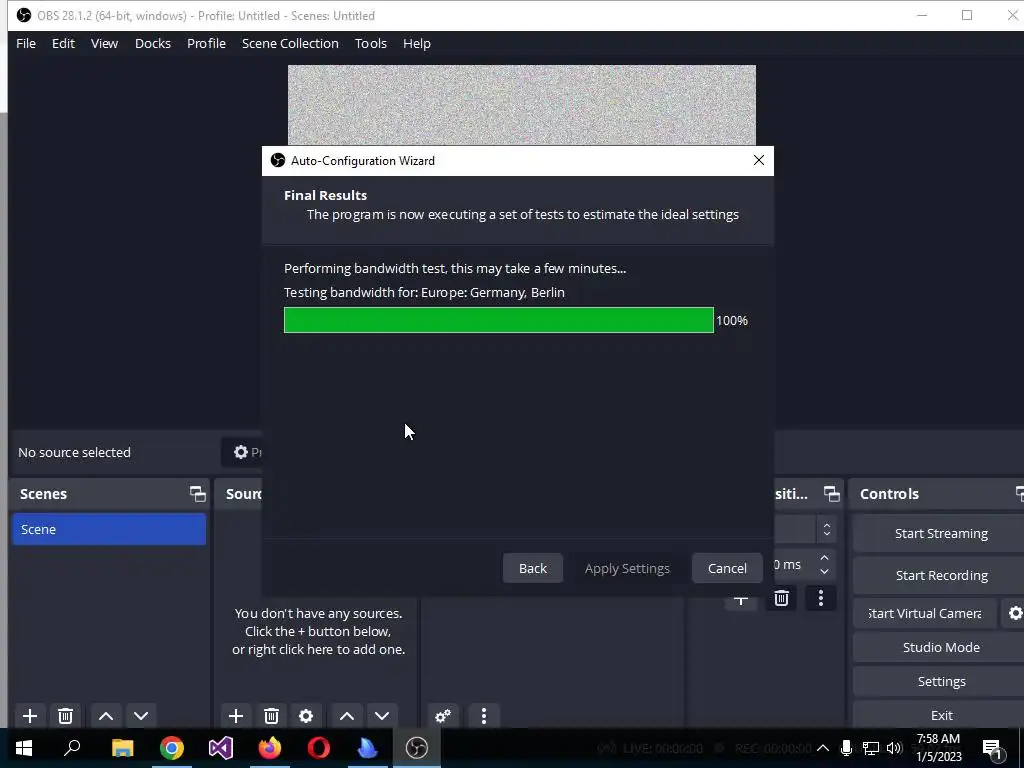Open scene transitions three-dot menu

(x=821, y=598)
